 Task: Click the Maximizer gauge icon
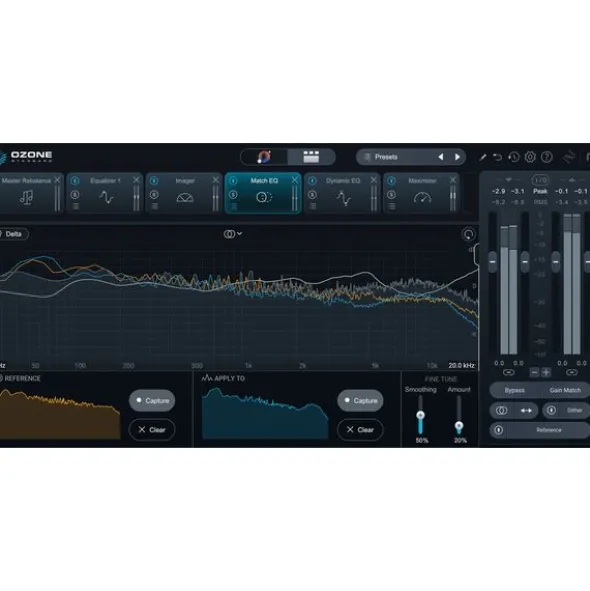point(422,197)
